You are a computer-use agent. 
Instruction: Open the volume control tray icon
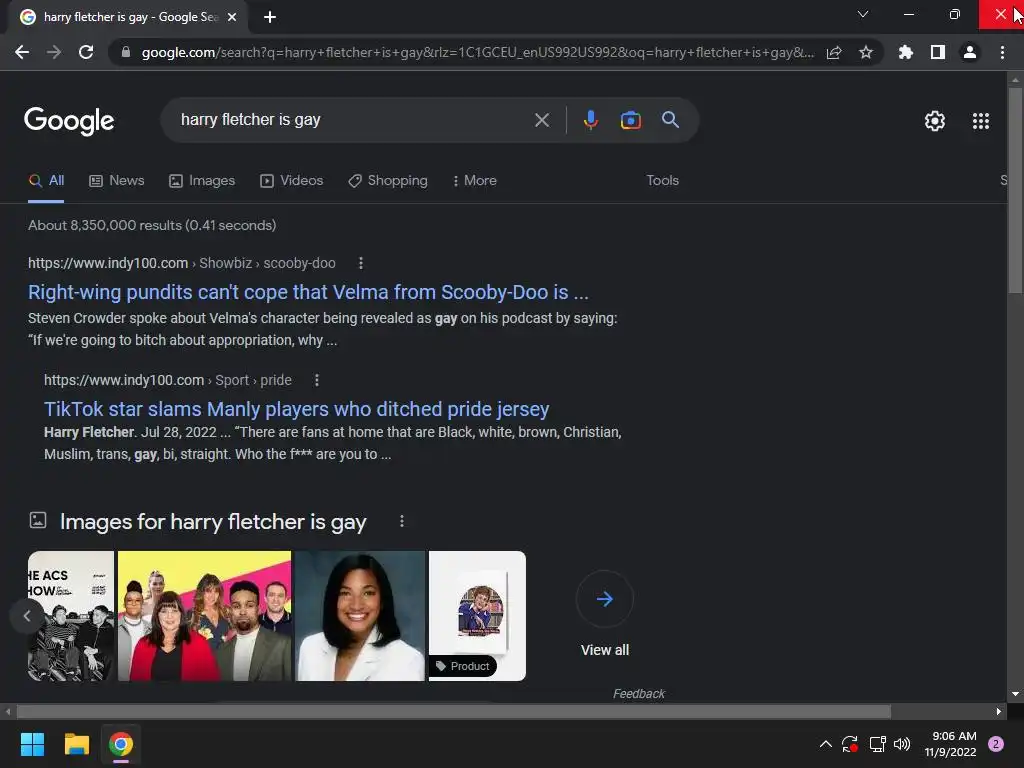[902, 744]
